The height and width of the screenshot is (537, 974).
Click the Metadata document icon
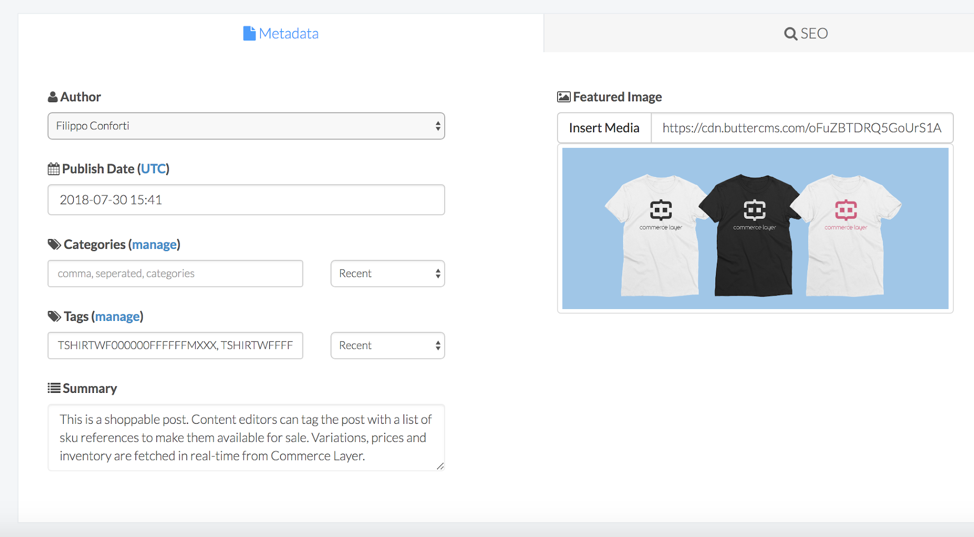[x=249, y=34]
